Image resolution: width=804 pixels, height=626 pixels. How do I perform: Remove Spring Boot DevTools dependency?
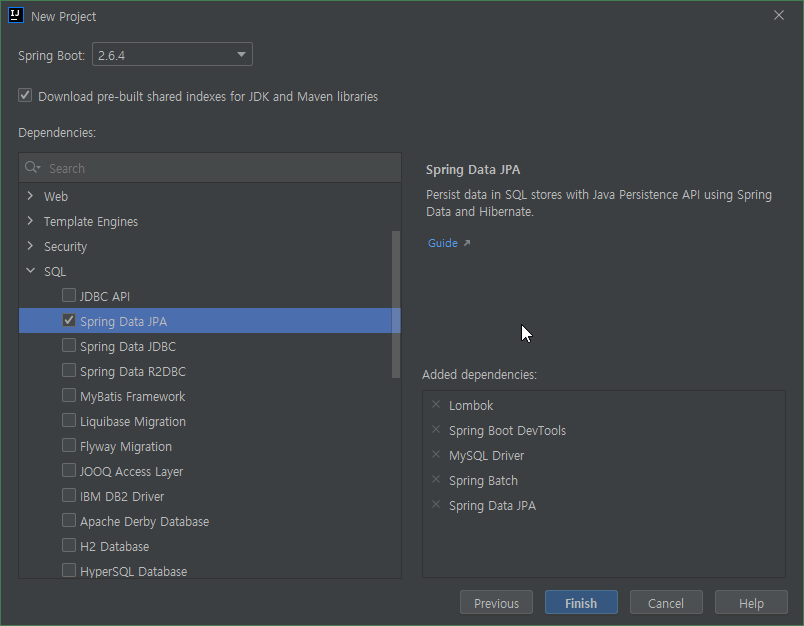coord(436,430)
